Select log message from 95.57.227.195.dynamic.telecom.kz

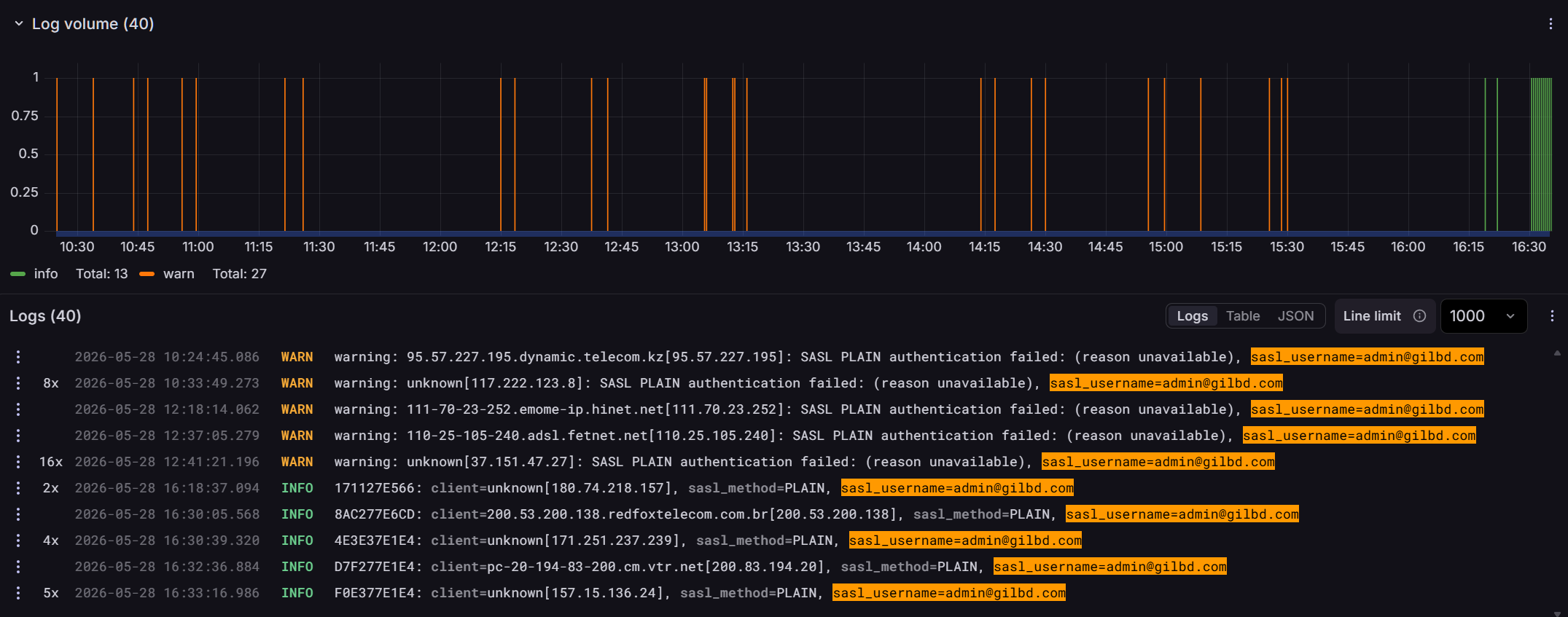click(909, 357)
